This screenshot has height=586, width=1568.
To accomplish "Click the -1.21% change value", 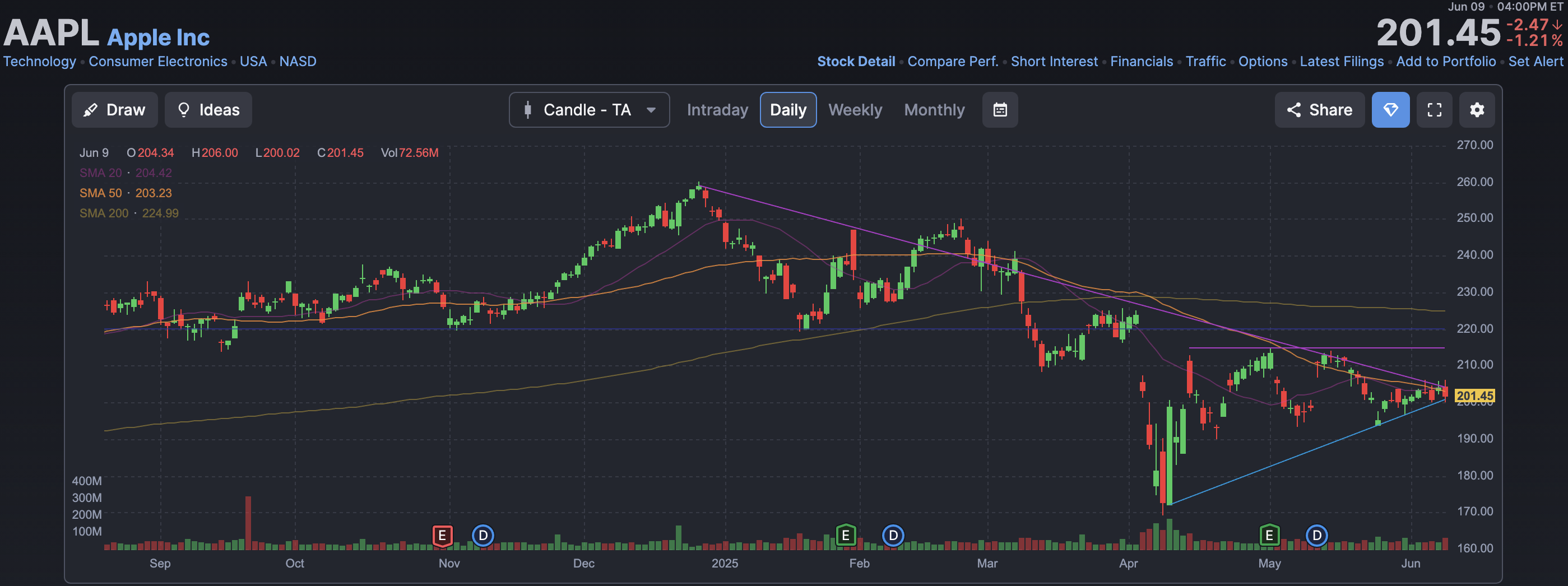I will [1534, 41].
